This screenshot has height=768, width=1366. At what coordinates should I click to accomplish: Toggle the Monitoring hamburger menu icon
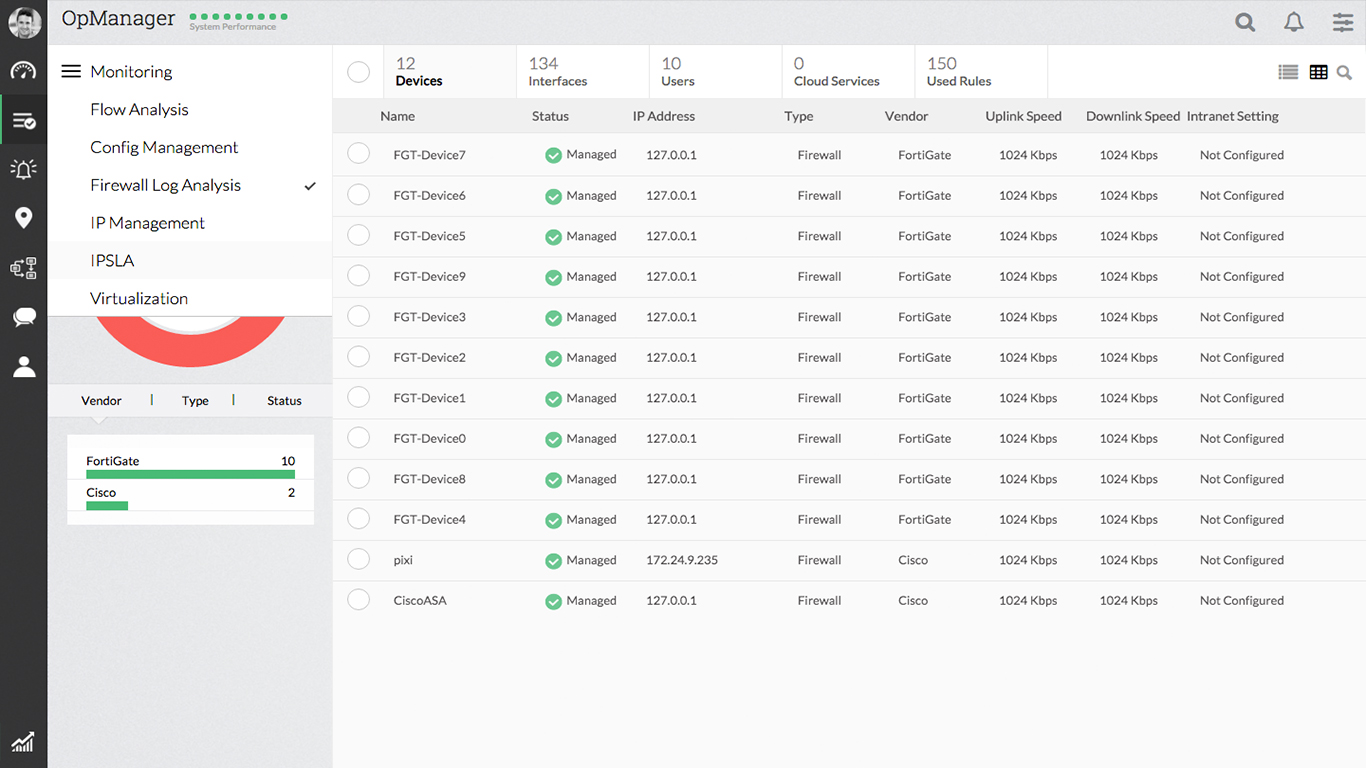pos(71,72)
